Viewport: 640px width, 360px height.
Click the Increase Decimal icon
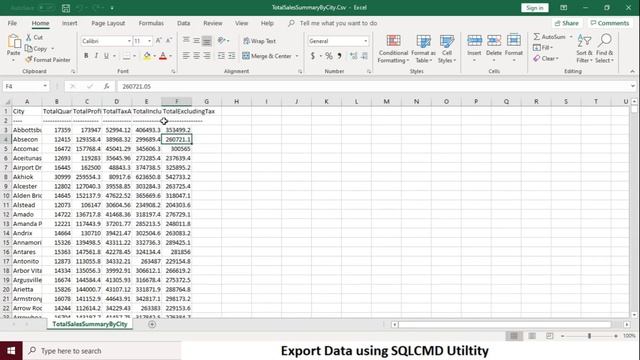click(x=353, y=56)
